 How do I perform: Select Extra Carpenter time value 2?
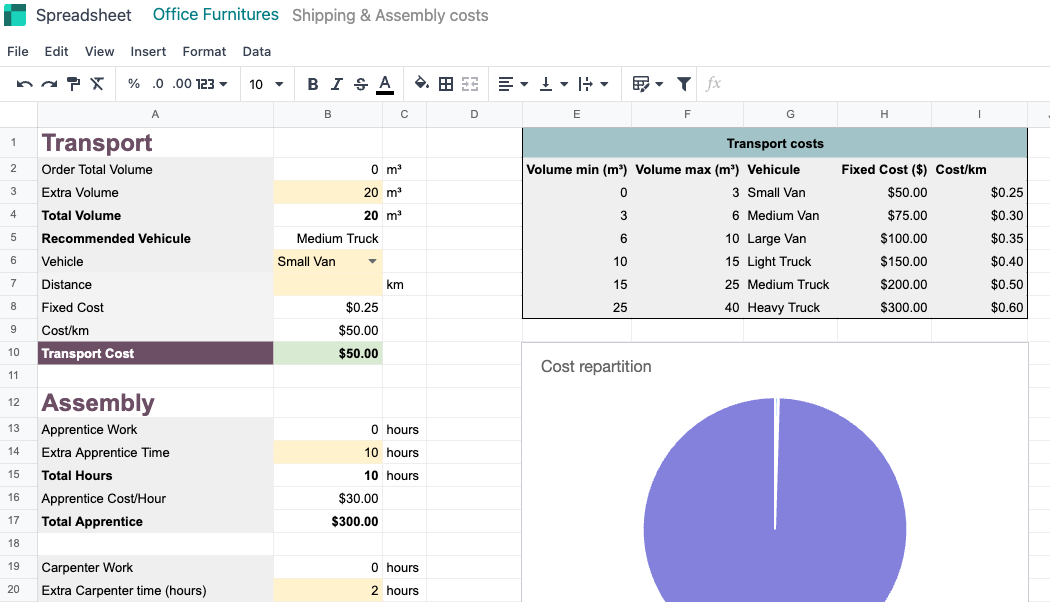click(x=328, y=591)
